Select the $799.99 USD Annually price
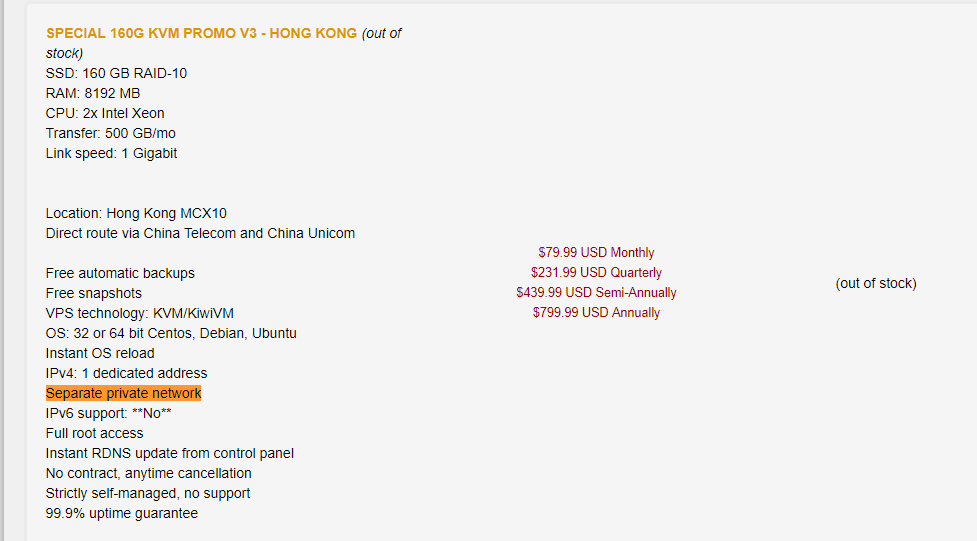 (x=596, y=312)
